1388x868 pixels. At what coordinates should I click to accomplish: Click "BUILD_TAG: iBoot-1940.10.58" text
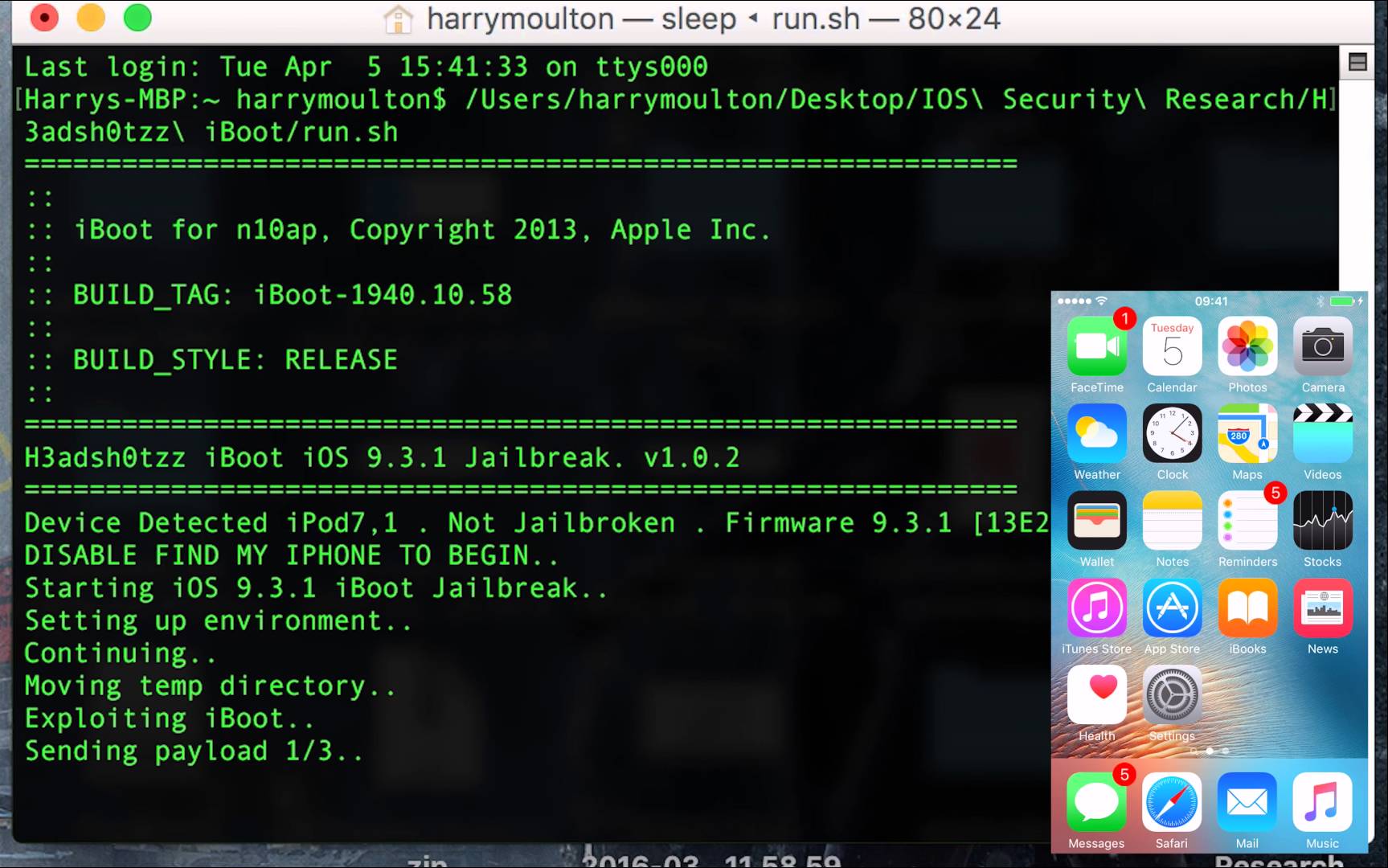coord(293,294)
